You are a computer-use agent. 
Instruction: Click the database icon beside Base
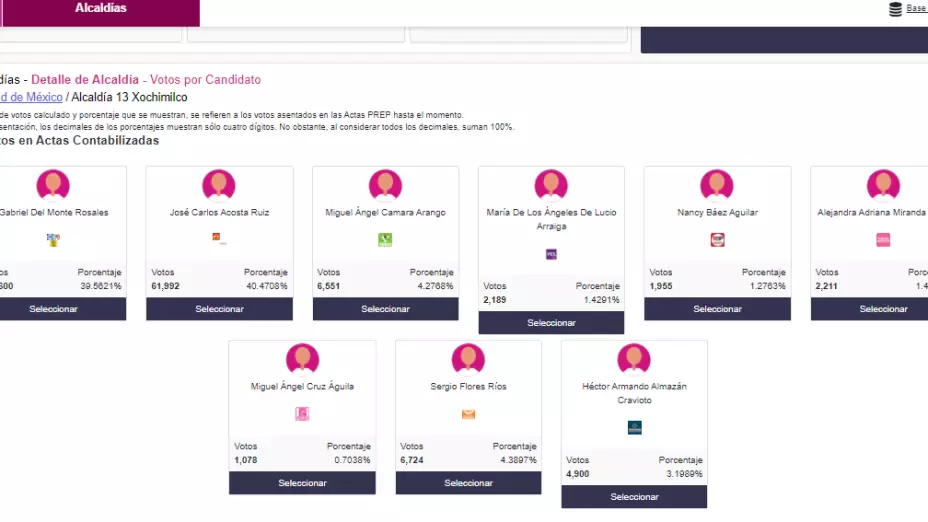tap(895, 9)
